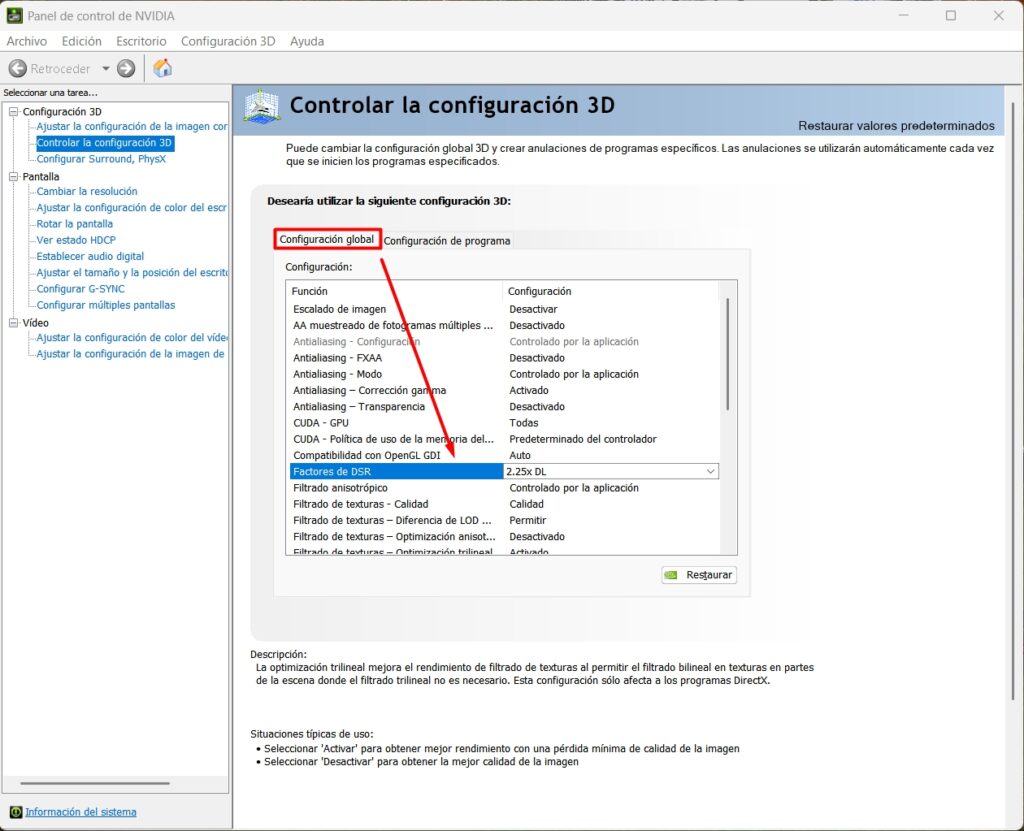The width and height of the screenshot is (1024, 831).
Task: Open Ajustar la configuración de color del escritorio
Action: tap(131, 208)
